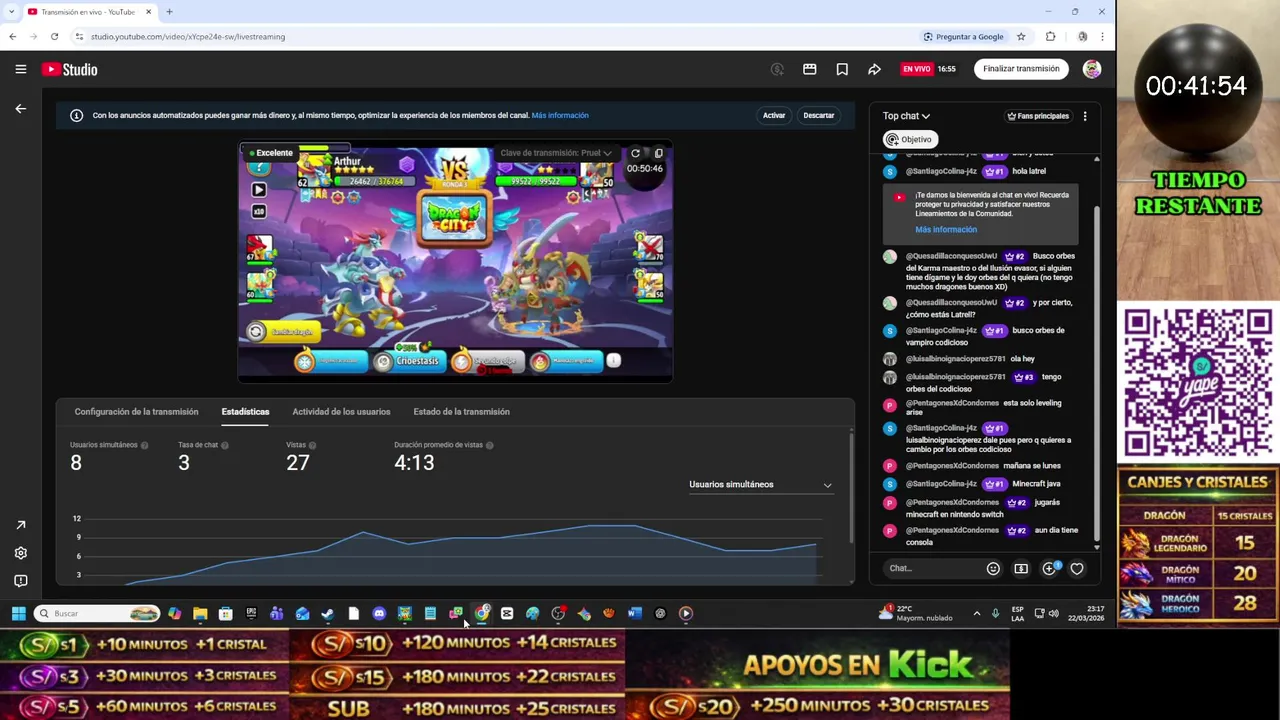Open the Clave de transmisión dropdown
This screenshot has width=1280, height=720.
(x=555, y=153)
